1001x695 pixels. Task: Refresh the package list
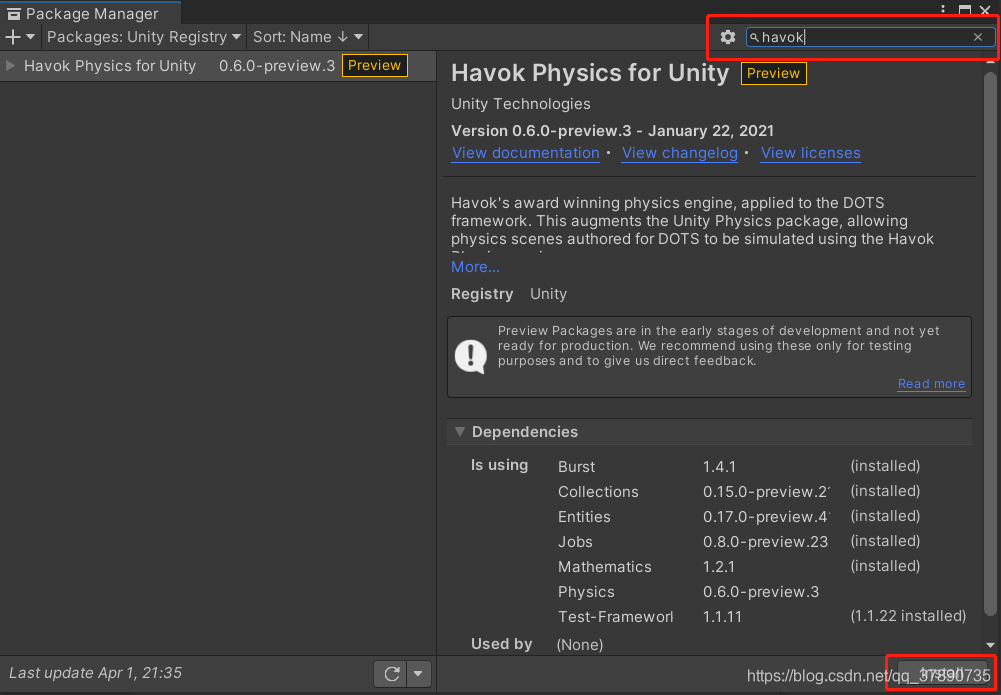coord(391,673)
